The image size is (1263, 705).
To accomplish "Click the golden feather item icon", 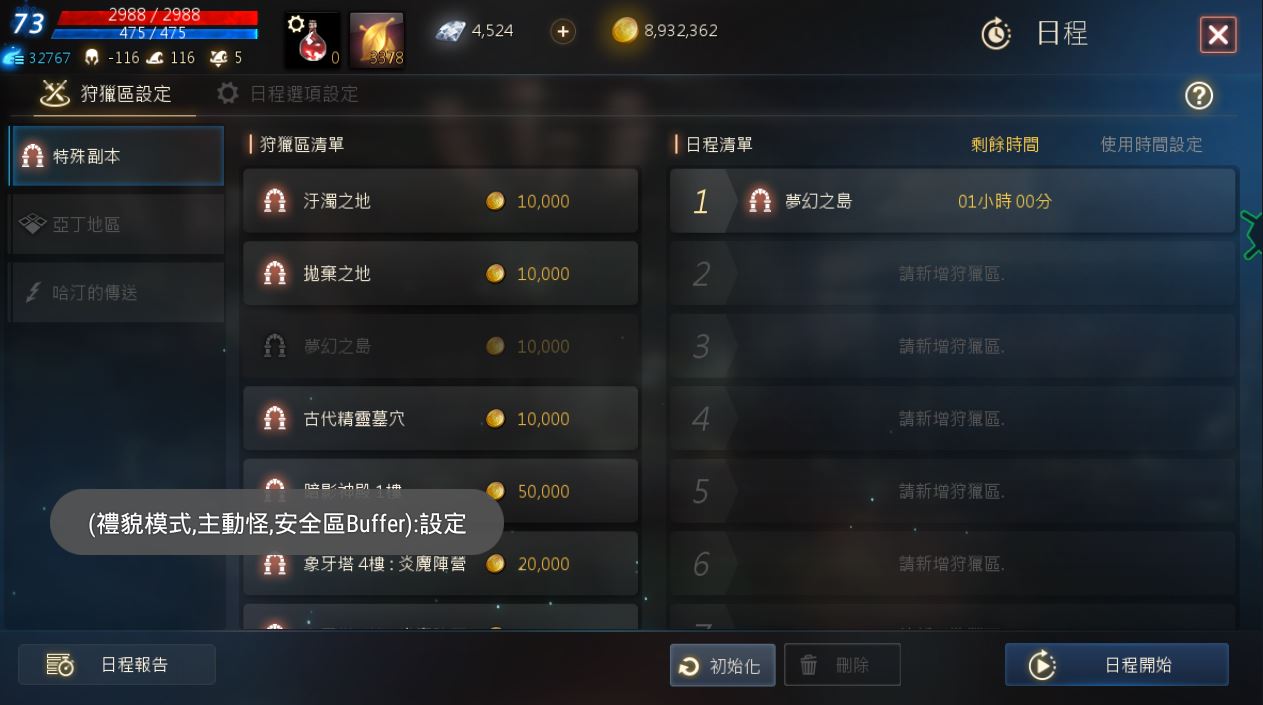I will click(x=377, y=40).
